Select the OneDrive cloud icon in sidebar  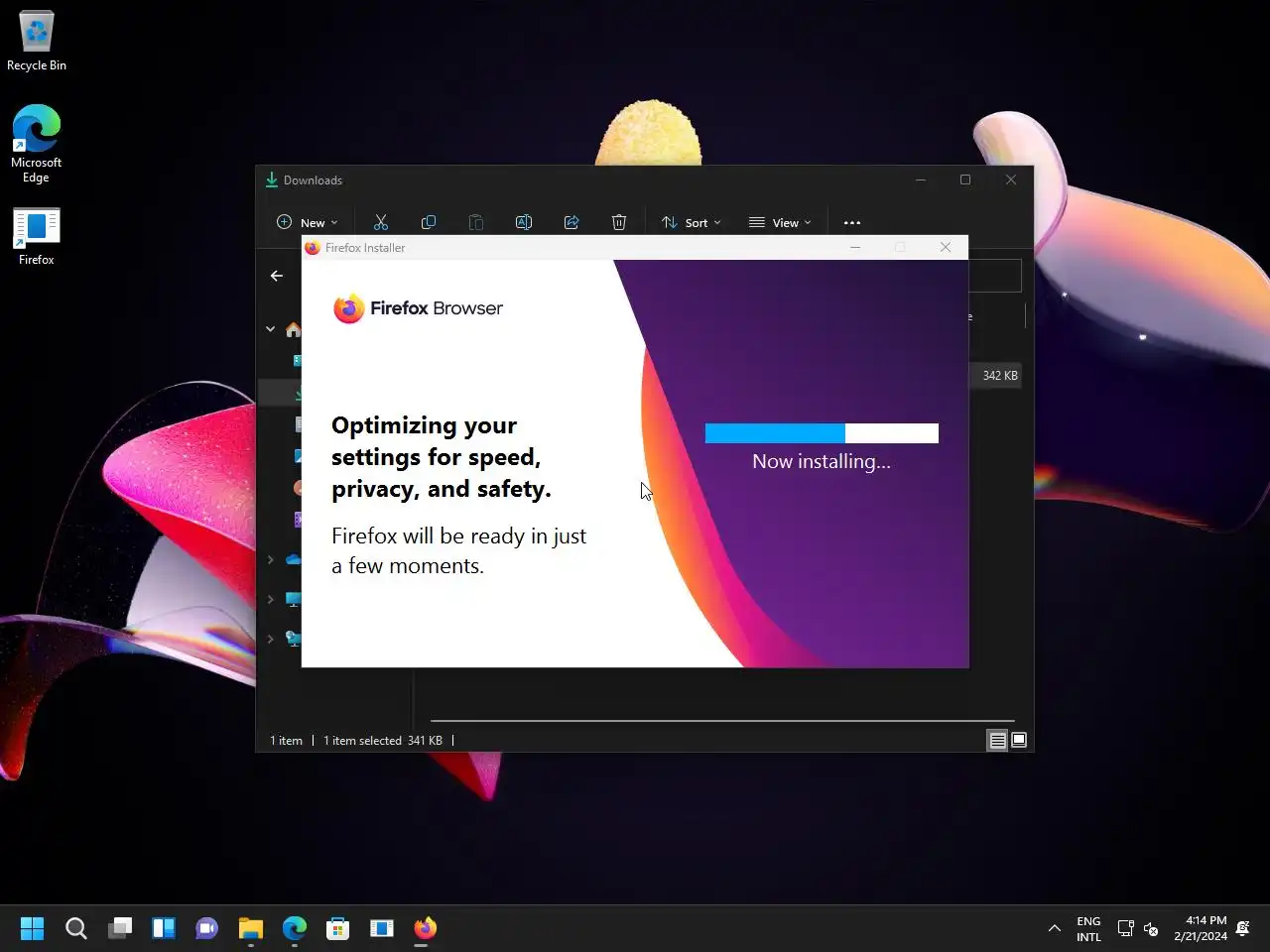294,559
